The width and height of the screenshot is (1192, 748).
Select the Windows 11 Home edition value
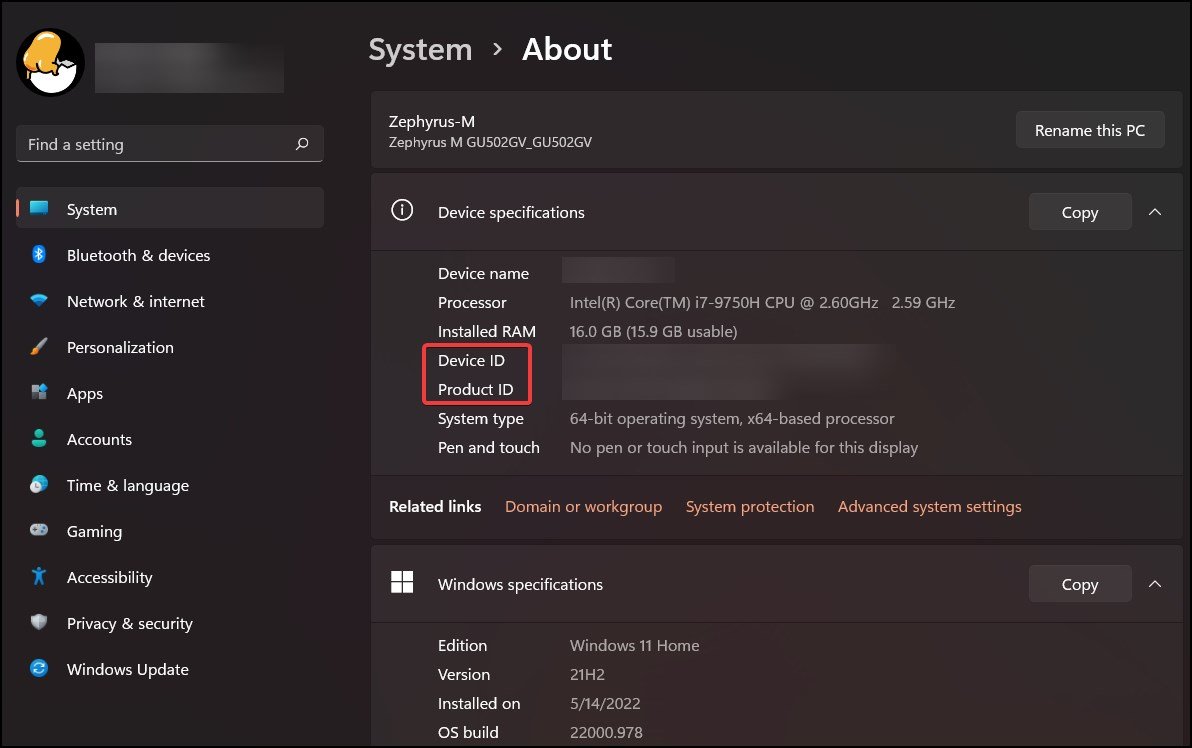[x=634, y=645]
